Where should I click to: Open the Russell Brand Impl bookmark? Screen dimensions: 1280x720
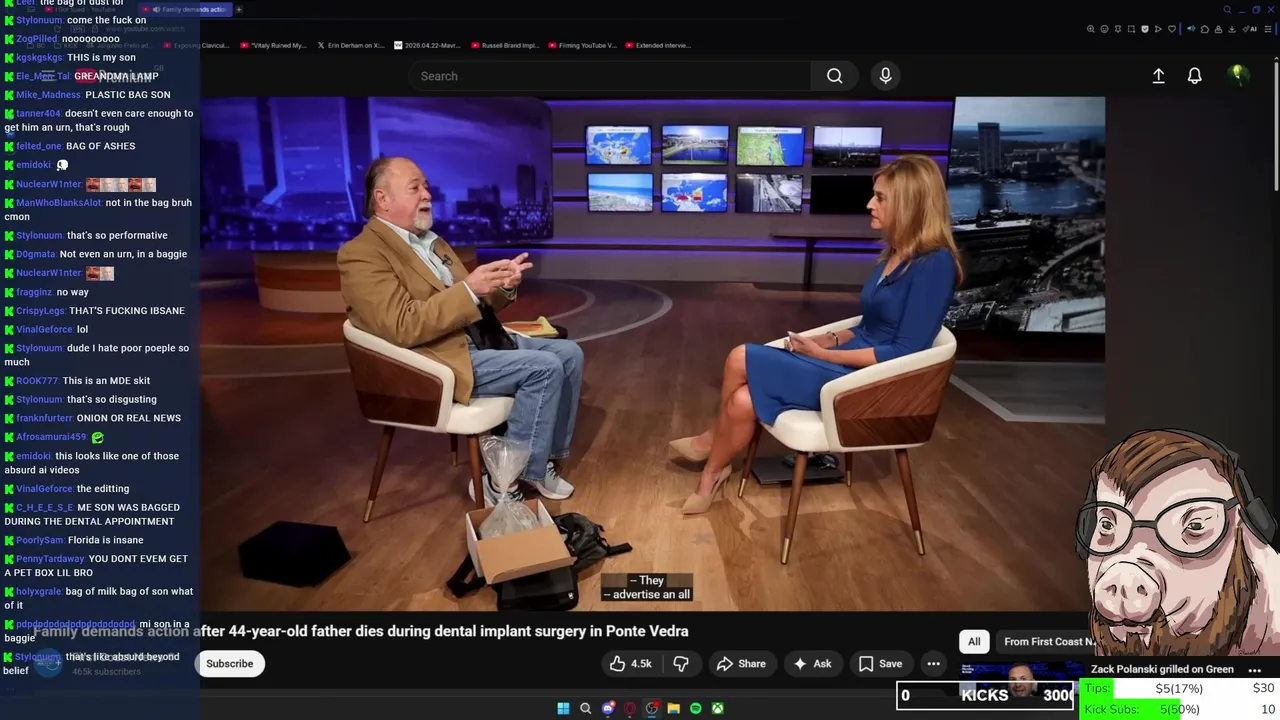pos(505,45)
